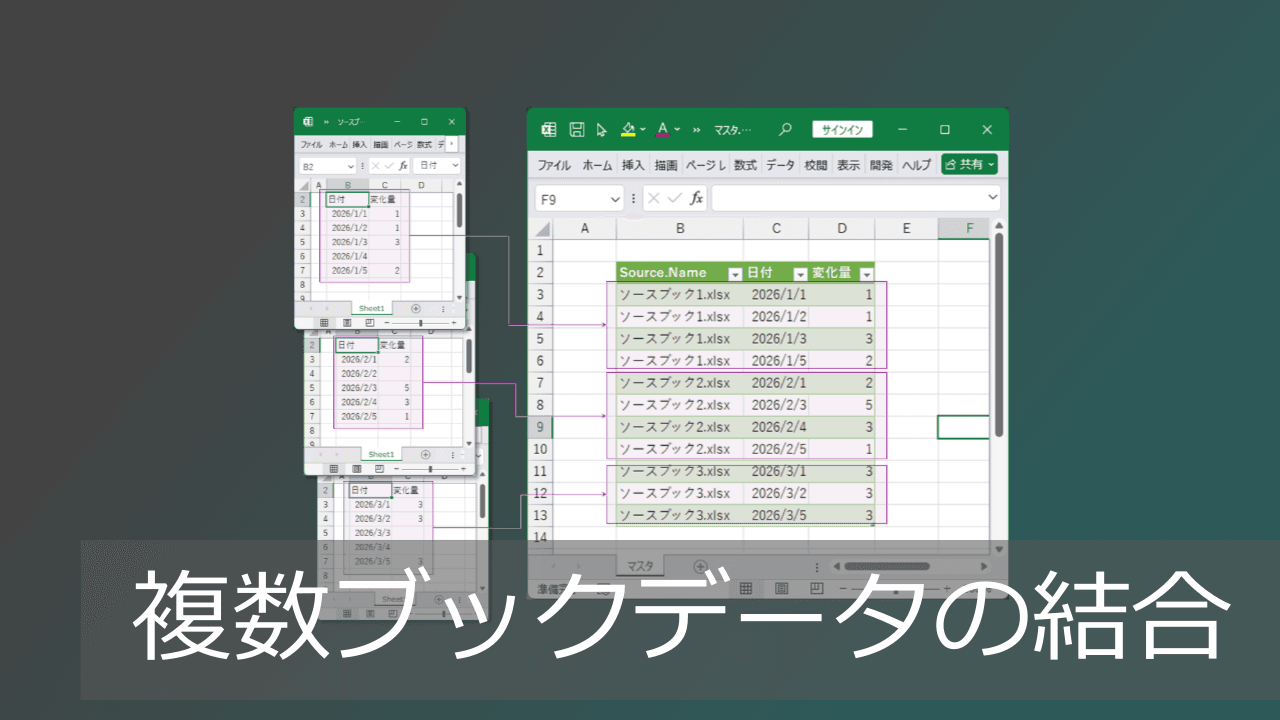
Task: Switch top source workbook to page break preview
Action: (369, 323)
